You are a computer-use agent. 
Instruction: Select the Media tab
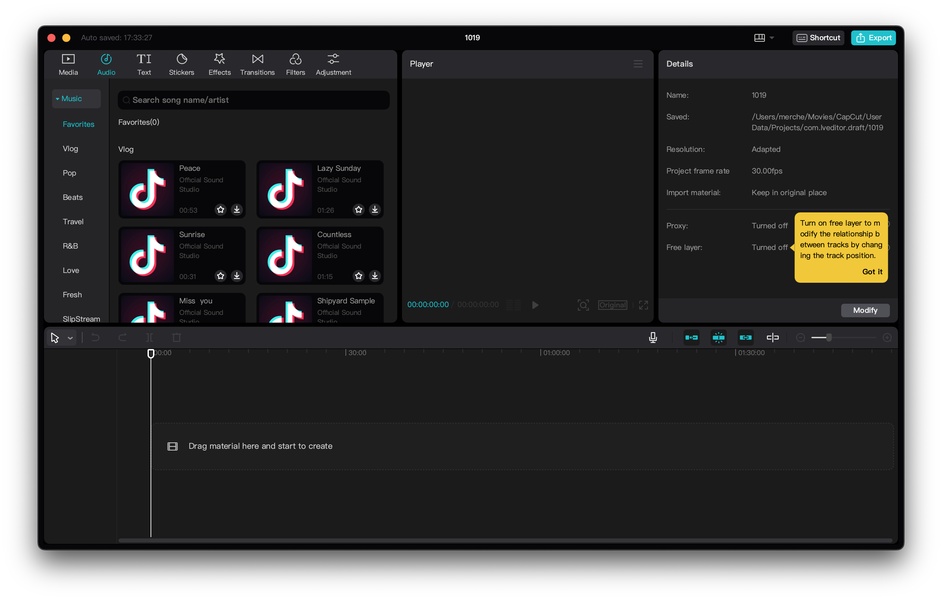tap(68, 64)
